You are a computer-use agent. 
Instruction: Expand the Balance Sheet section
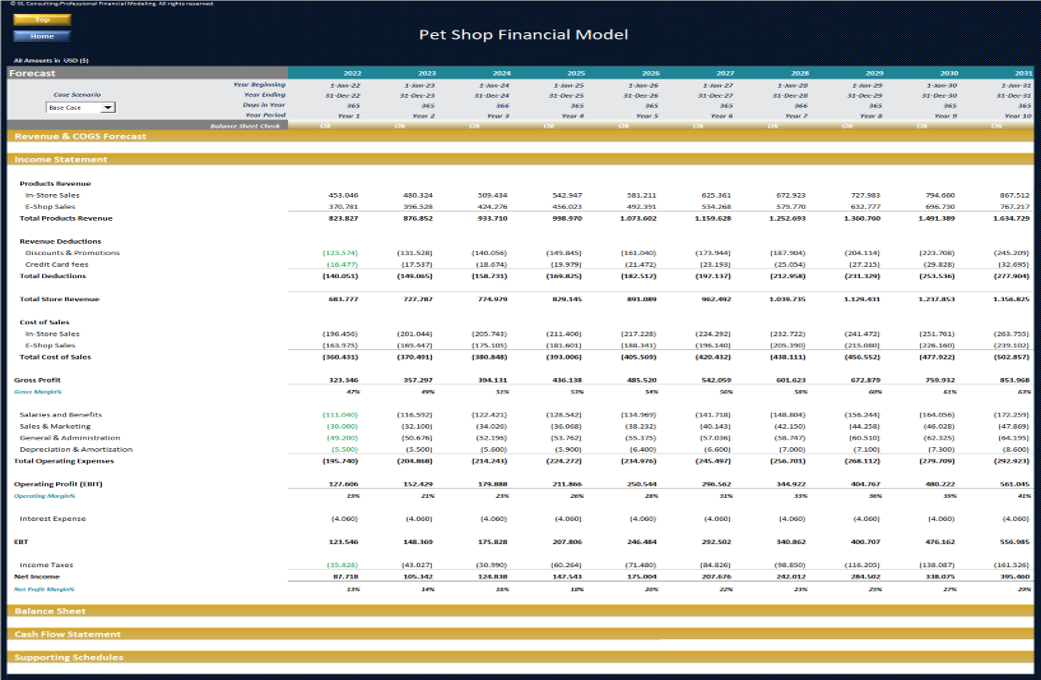pyautogui.click(x=520, y=611)
